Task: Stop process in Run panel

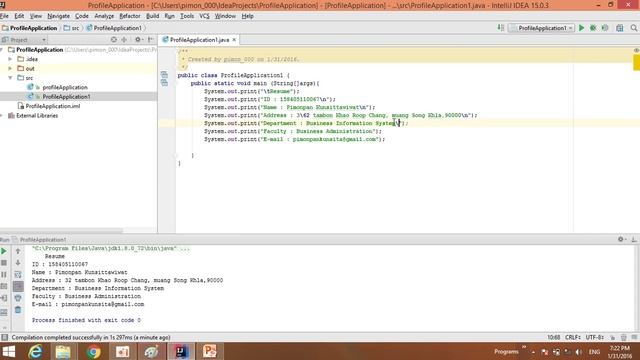Action: [4, 263]
